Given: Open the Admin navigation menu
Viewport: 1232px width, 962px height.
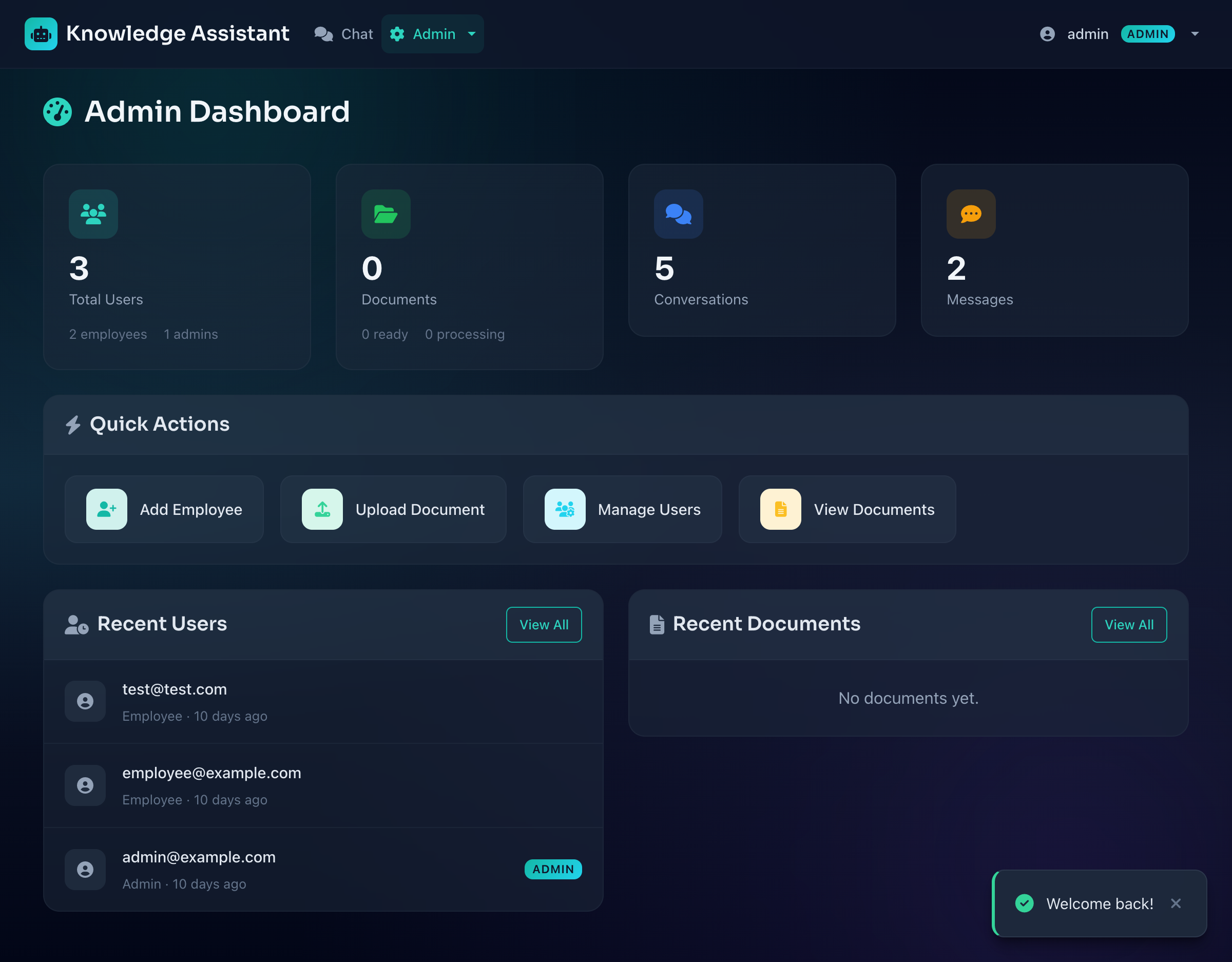Looking at the screenshot, I should (433, 34).
